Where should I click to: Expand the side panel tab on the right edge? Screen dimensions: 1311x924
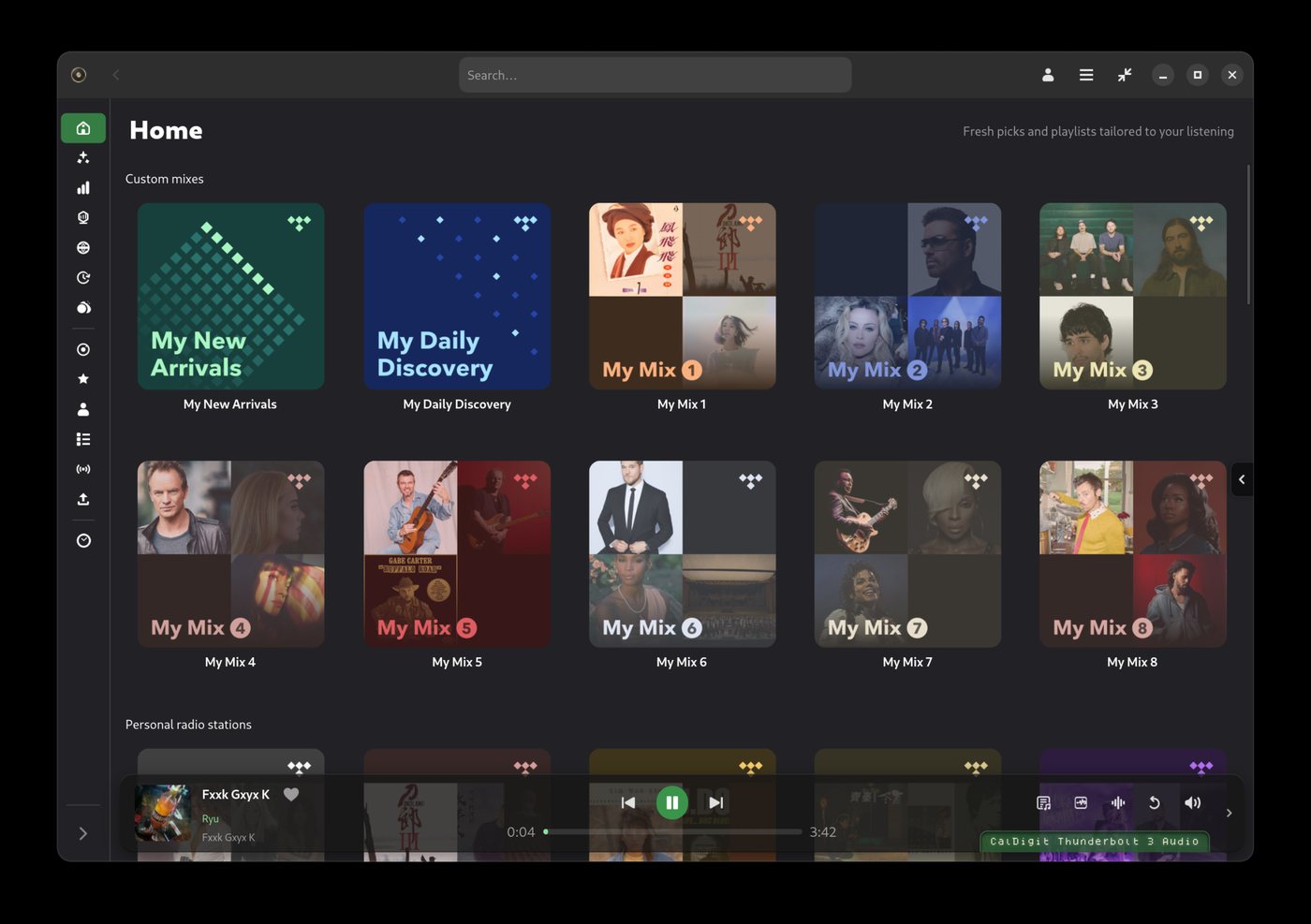[1242, 479]
